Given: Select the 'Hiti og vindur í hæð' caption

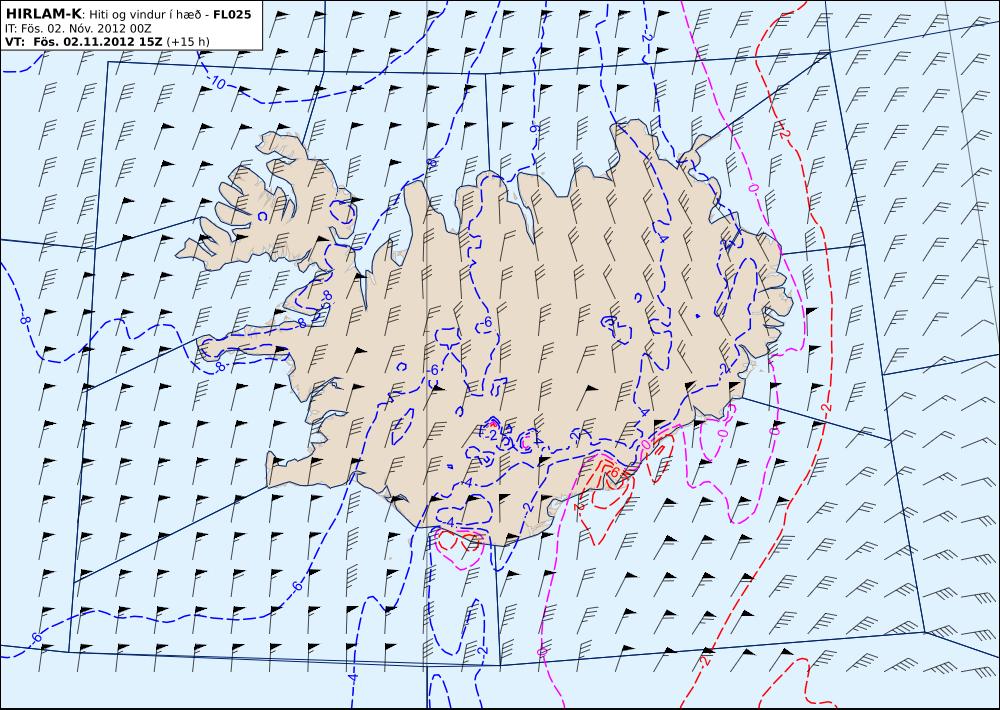Looking at the screenshot, I should click(x=147, y=14).
